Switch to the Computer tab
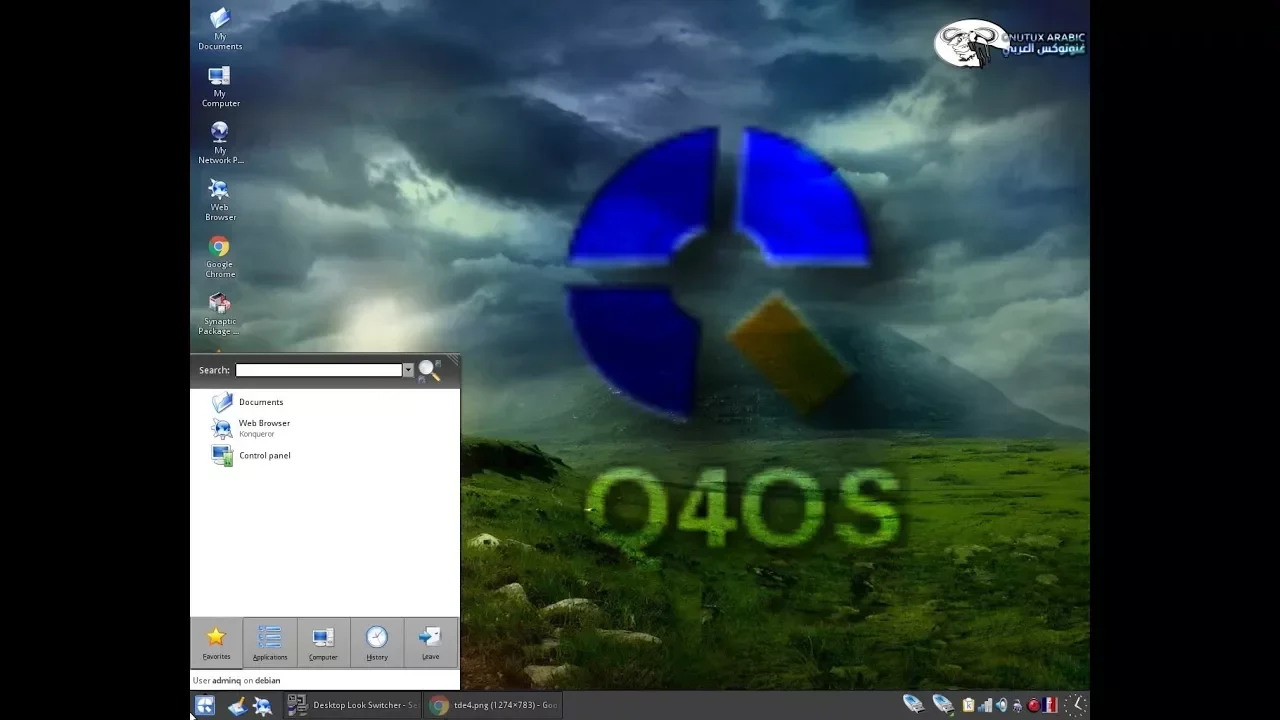 [323, 642]
